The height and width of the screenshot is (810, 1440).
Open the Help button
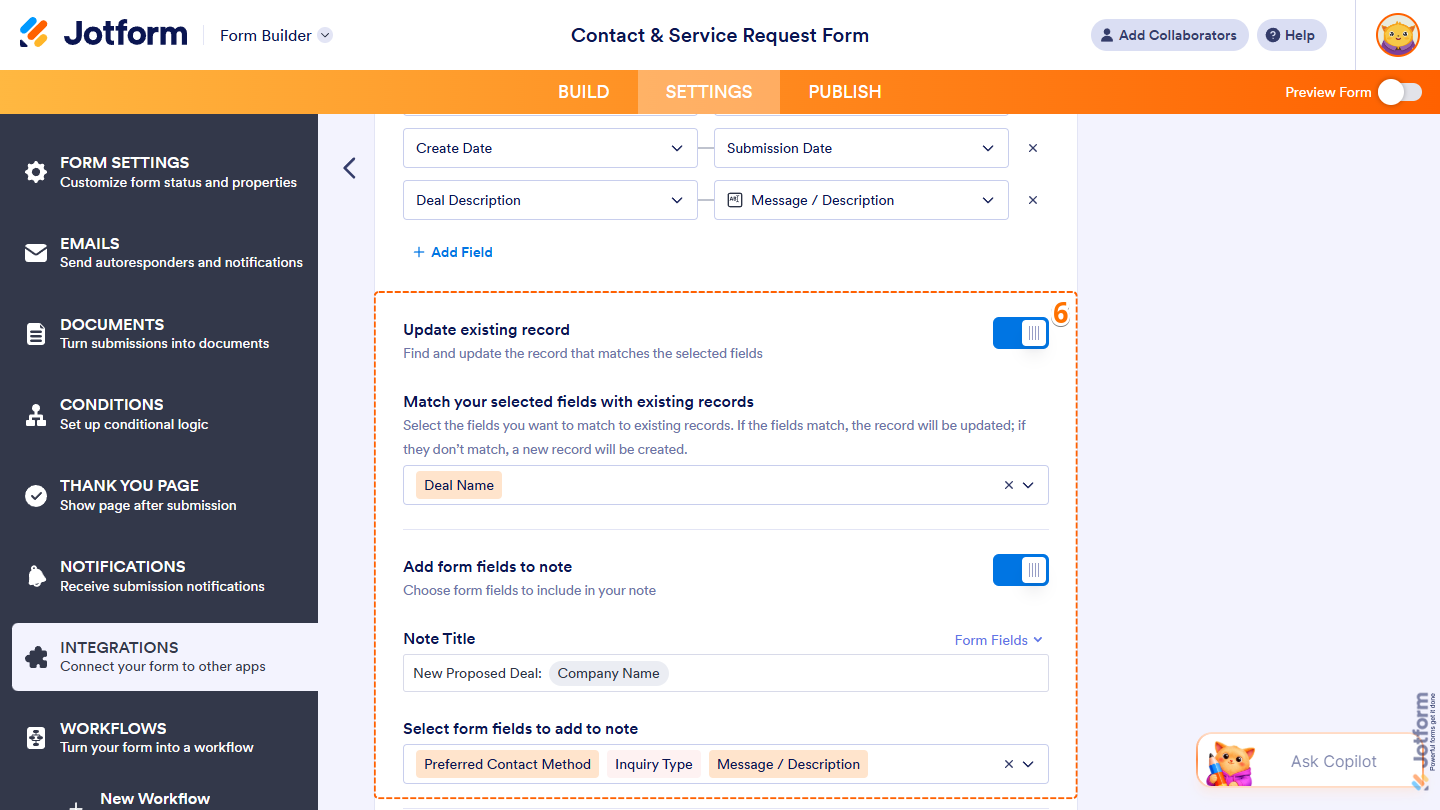[1291, 35]
